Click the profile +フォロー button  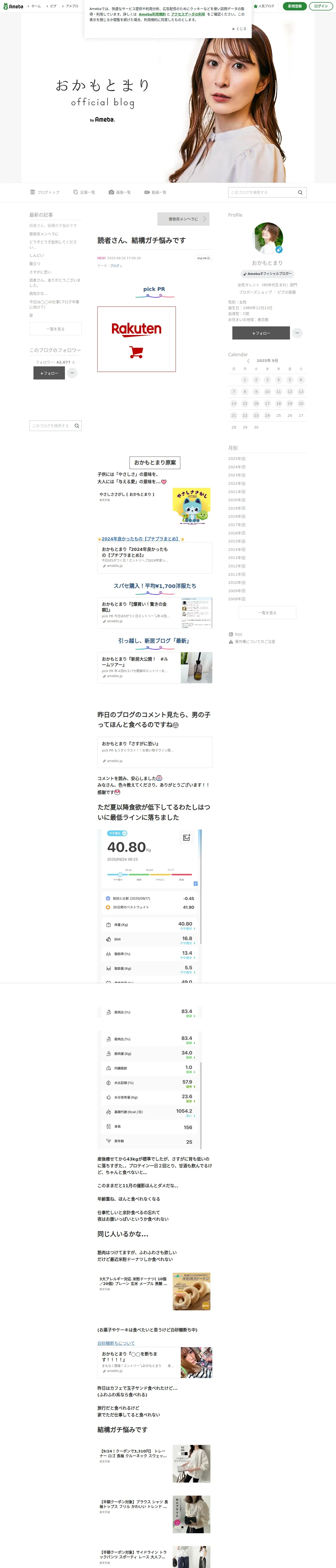tap(261, 333)
